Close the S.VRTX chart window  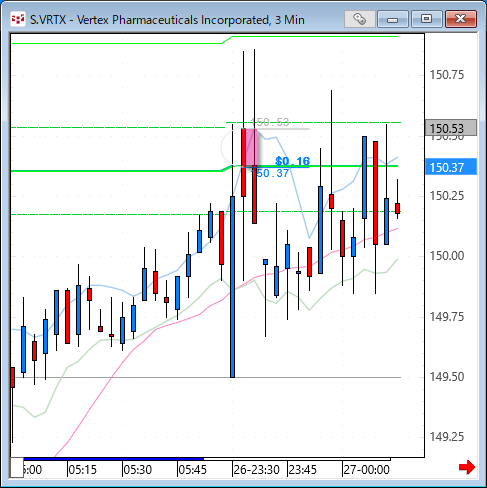tap(461, 19)
